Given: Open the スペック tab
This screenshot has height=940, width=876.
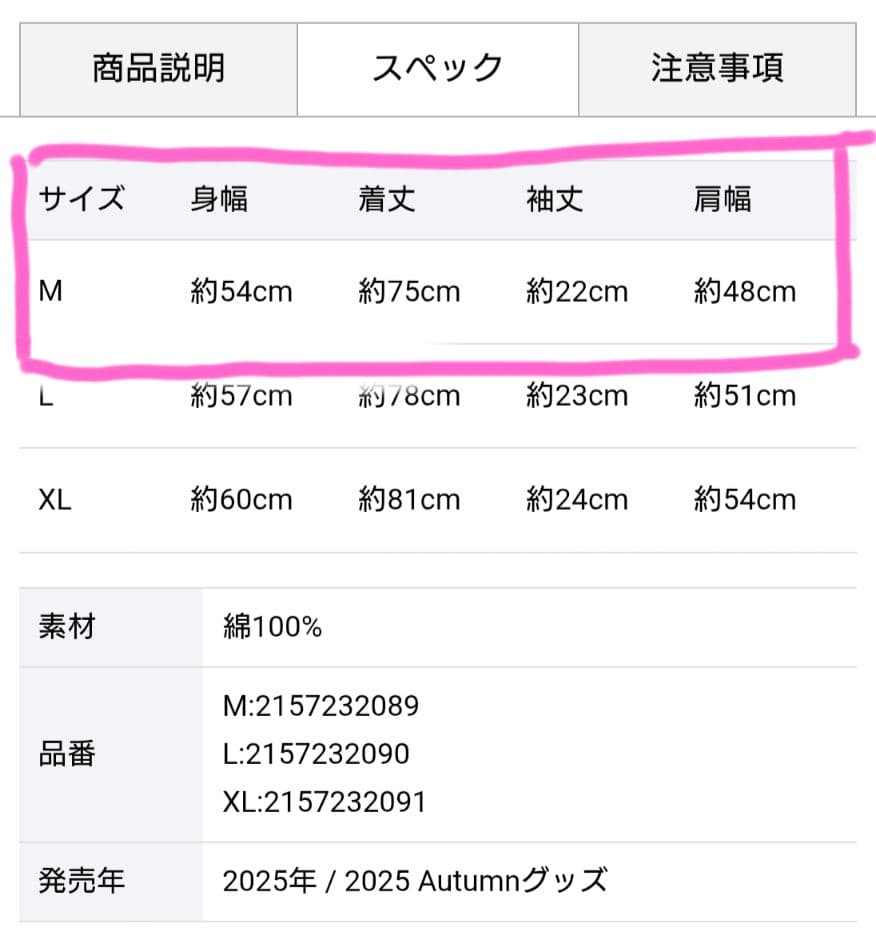Looking at the screenshot, I should [436, 67].
